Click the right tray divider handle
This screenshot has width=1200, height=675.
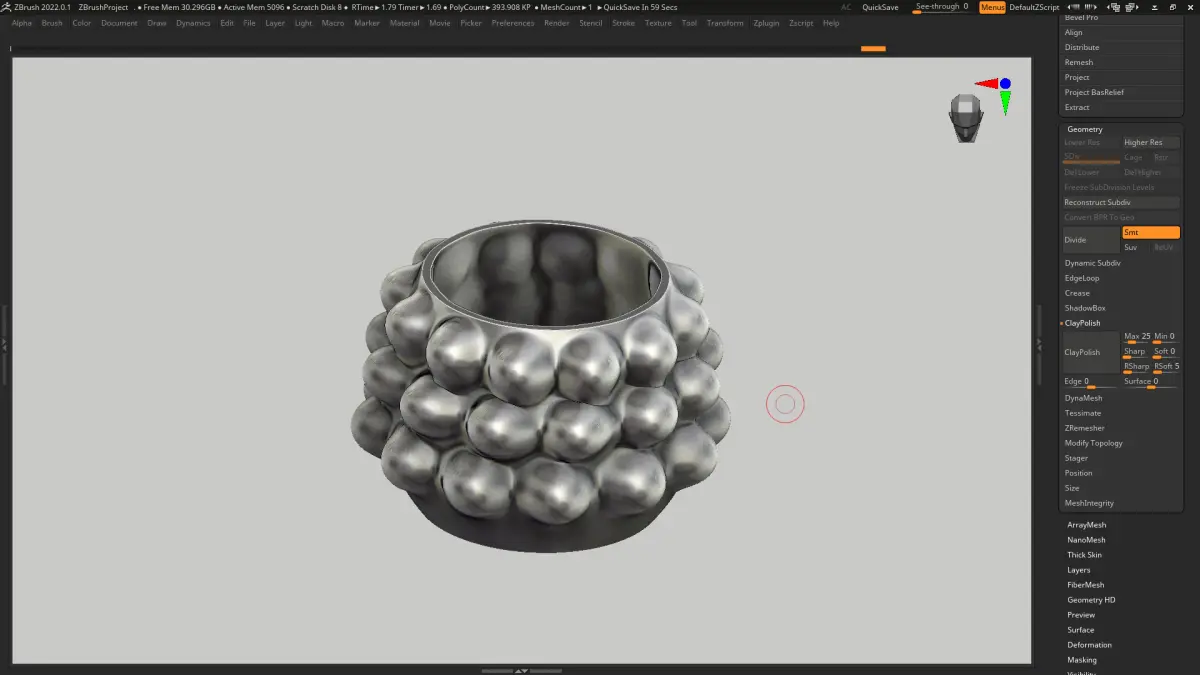(x=1039, y=343)
